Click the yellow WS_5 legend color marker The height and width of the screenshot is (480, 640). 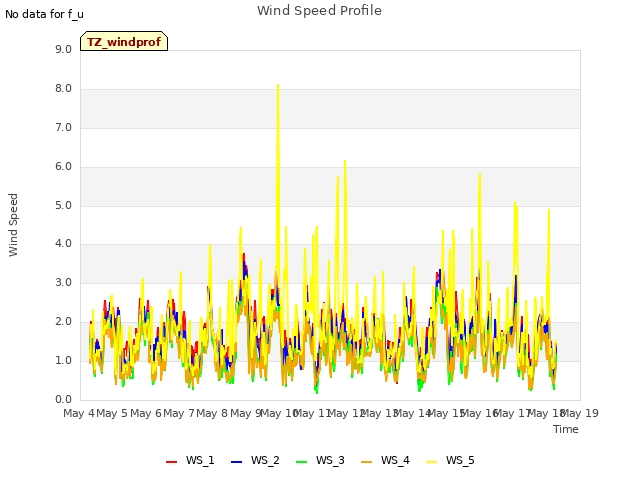pyautogui.click(x=431, y=462)
